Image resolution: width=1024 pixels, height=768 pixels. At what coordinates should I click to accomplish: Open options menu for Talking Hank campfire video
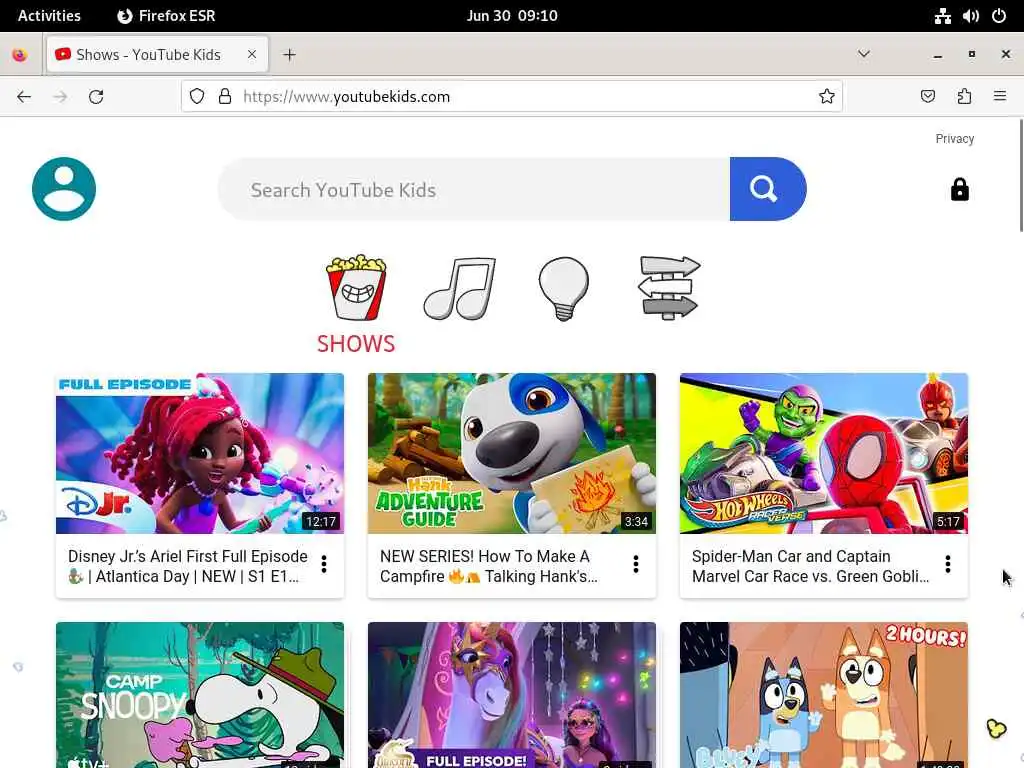(635, 564)
